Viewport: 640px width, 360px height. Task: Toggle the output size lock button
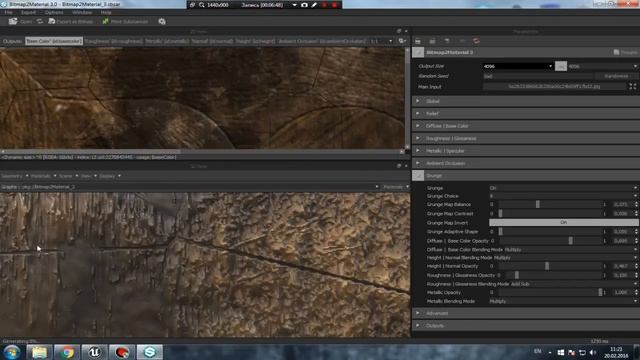point(561,66)
